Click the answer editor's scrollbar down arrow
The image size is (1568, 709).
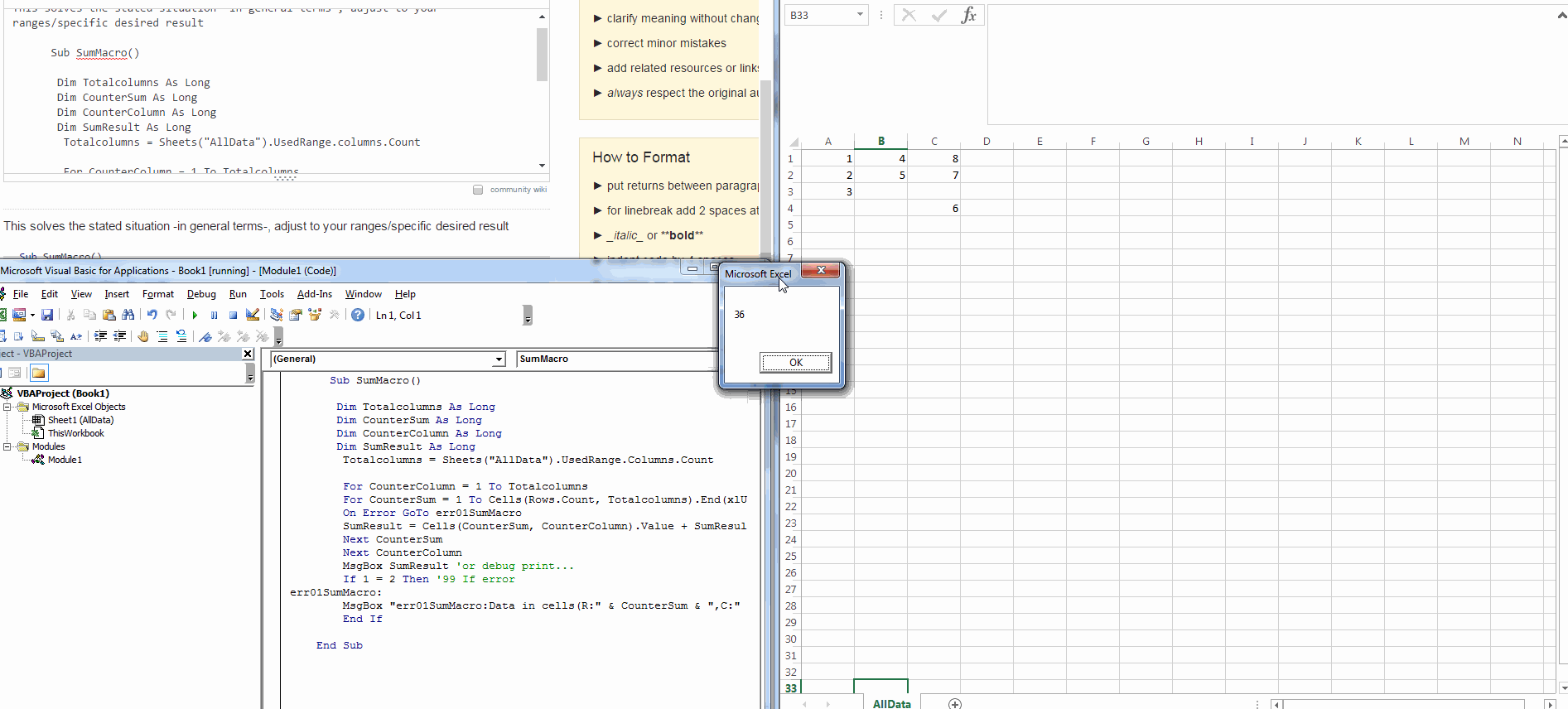542,166
